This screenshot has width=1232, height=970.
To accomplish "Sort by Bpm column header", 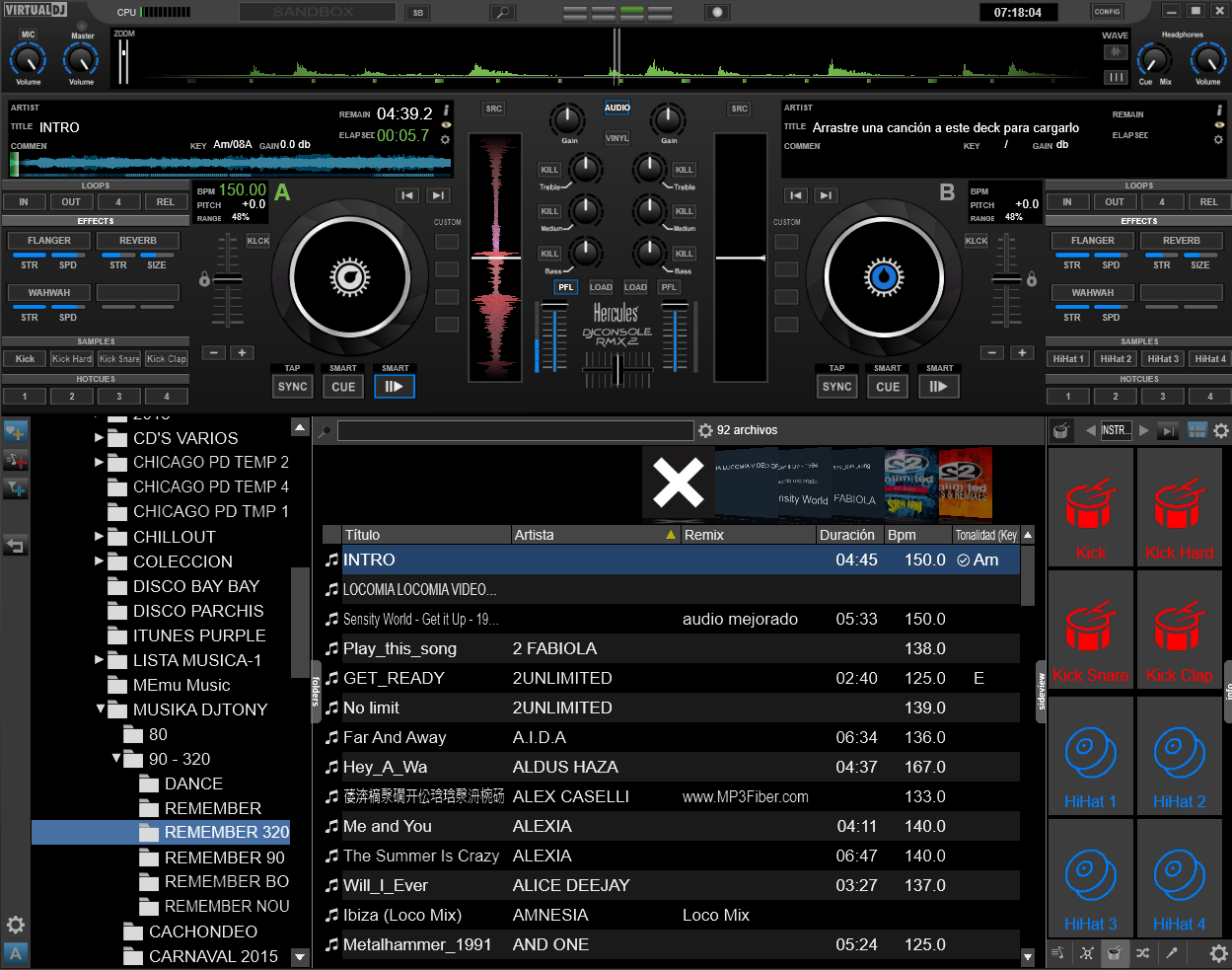I will tap(918, 535).
